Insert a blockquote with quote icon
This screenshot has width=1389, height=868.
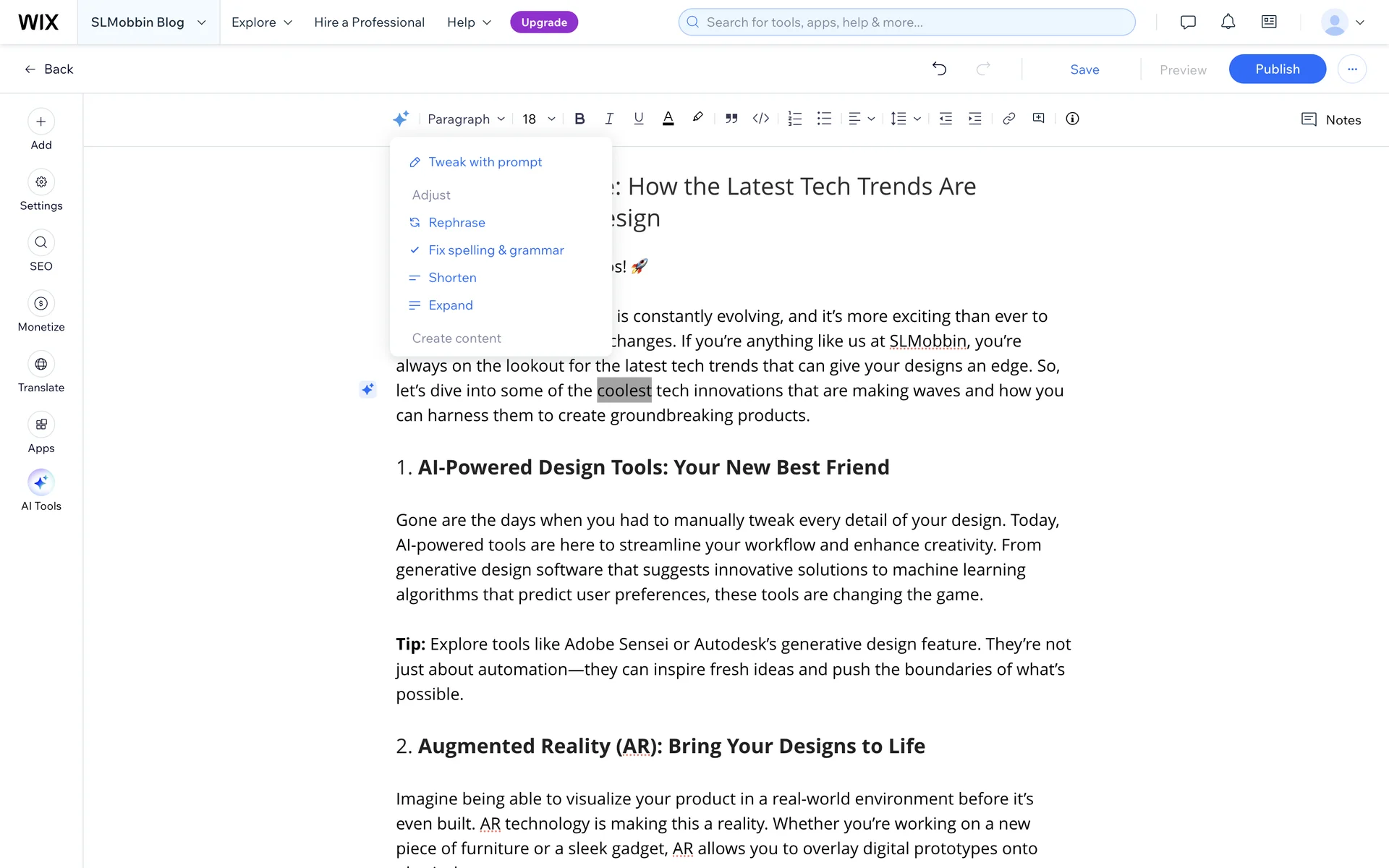(731, 119)
